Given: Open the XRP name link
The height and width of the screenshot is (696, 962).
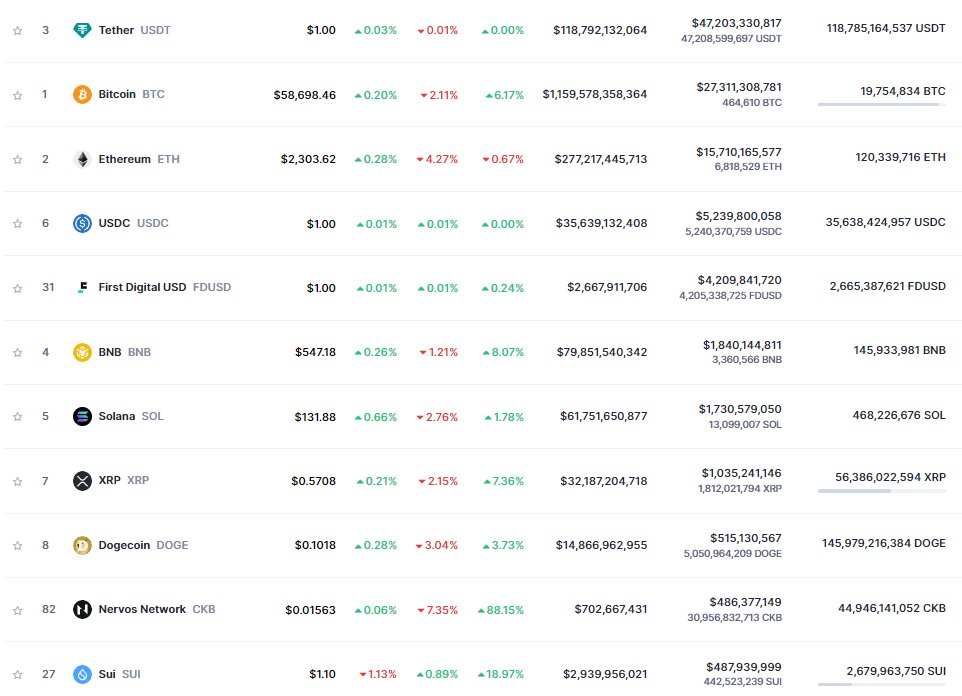Looking at the screenshot, I should 123,480.
